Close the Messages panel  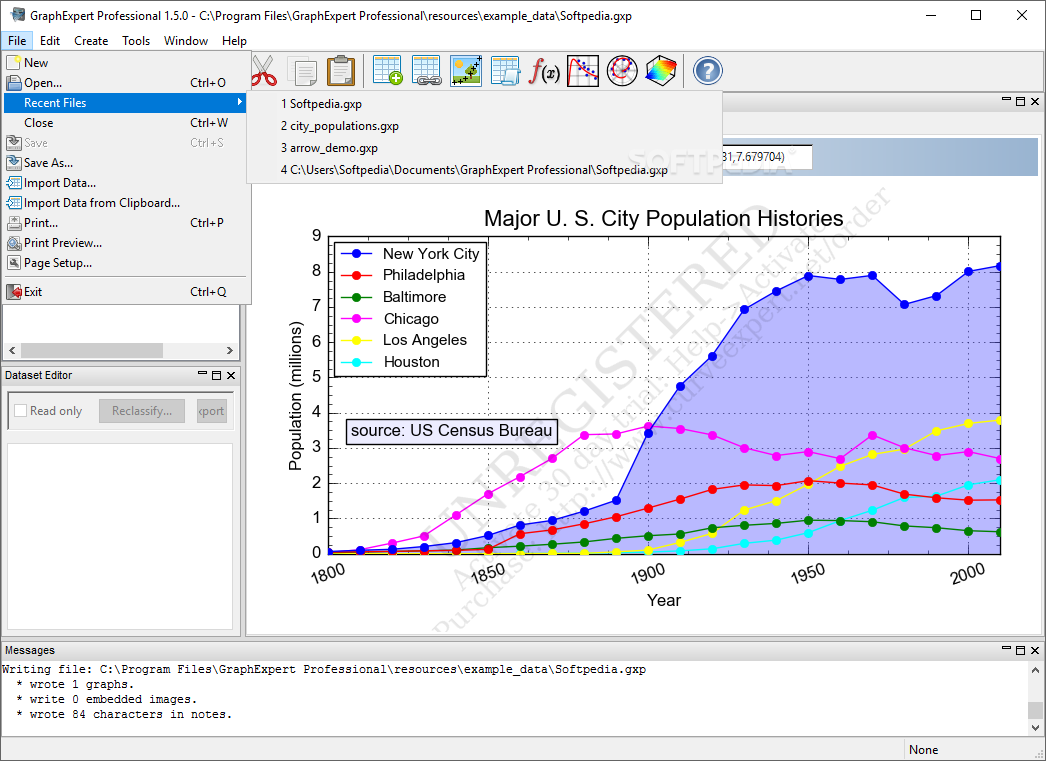pos(1035,650)
